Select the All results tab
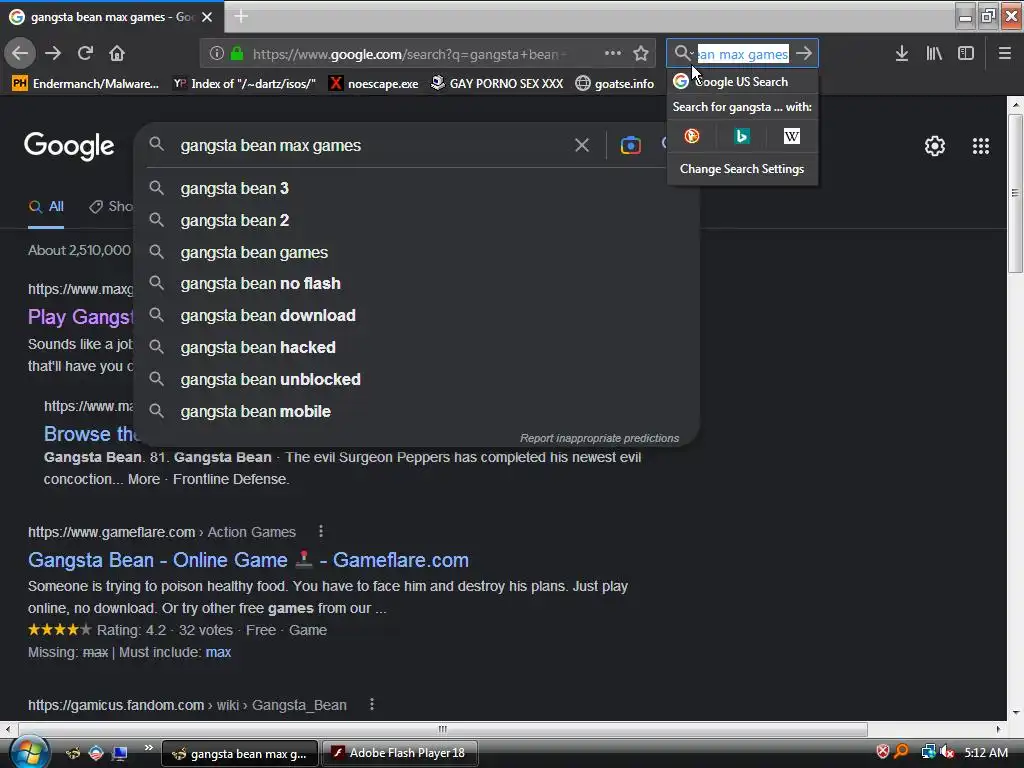 tap(46, 207)
